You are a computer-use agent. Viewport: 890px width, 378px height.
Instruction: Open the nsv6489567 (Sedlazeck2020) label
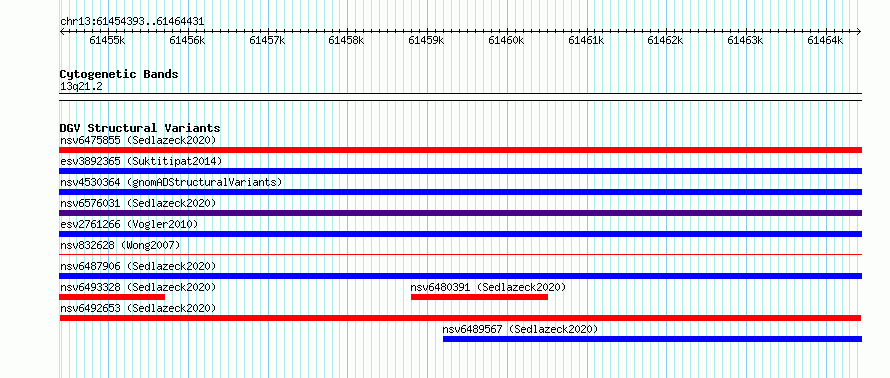tap(520, 329)
